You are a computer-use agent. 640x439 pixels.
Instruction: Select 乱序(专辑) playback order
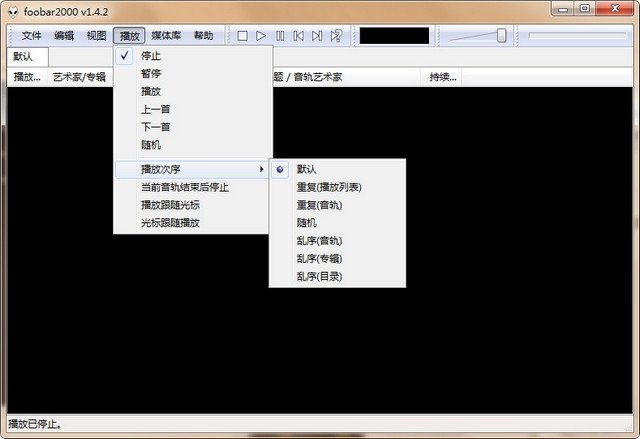(x=338, y=259)
